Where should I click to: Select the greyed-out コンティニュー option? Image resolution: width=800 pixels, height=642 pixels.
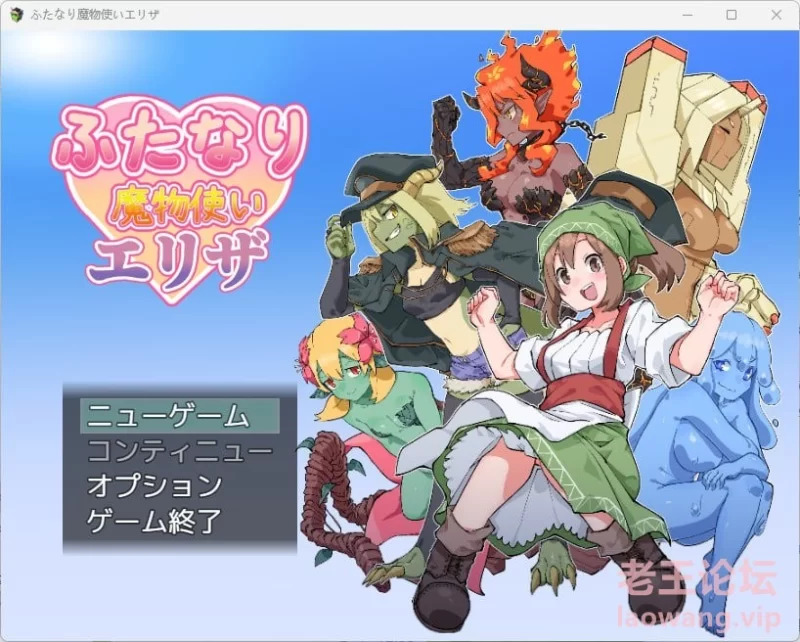(x=179, y=451)
